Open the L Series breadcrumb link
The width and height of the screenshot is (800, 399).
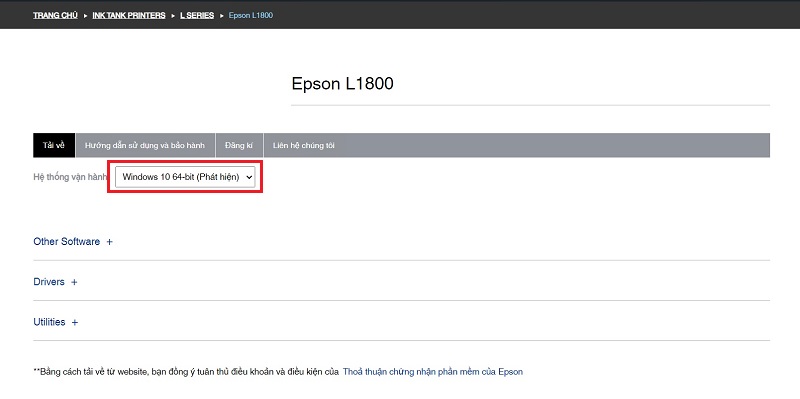197,15
